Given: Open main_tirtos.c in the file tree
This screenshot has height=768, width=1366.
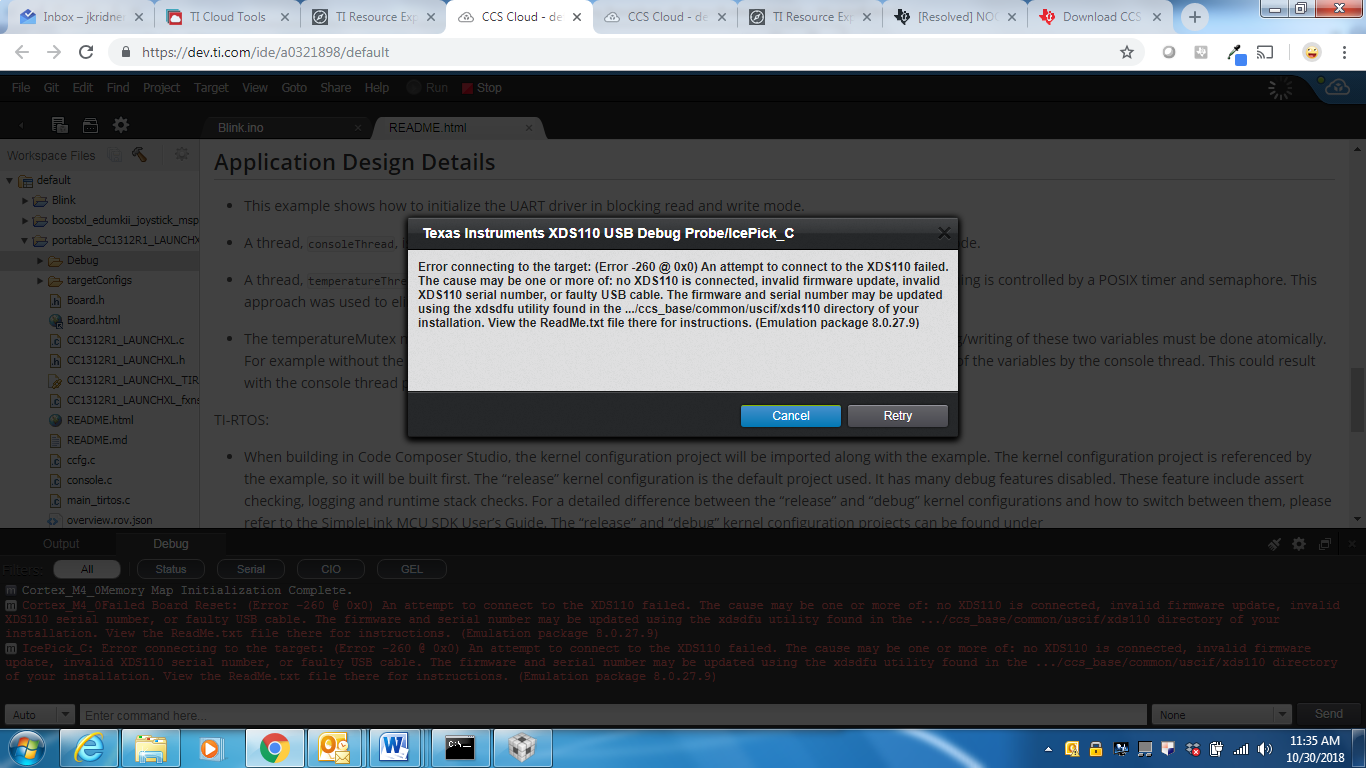Looking at the screenshot, I should point(98,500).
